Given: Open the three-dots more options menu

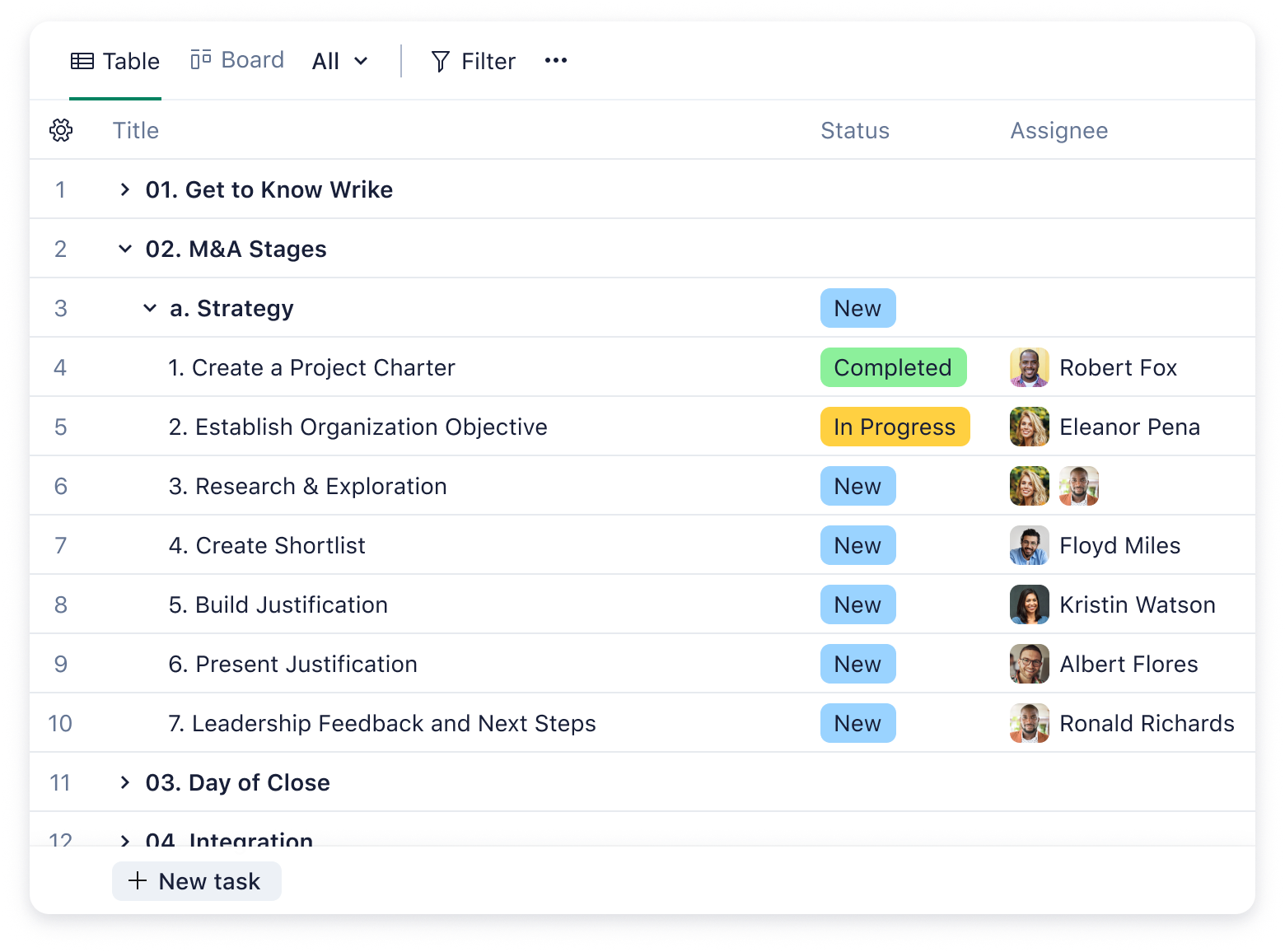Looking at the screenshot, I should pos(556,60).
